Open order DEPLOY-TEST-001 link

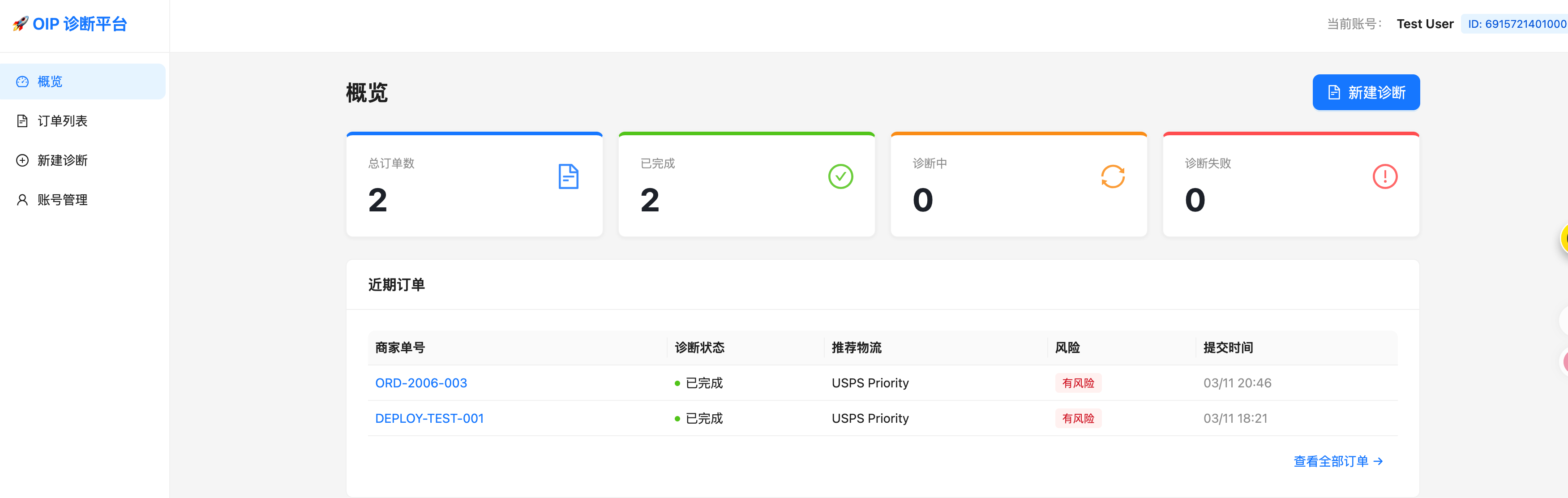[429, 418]
